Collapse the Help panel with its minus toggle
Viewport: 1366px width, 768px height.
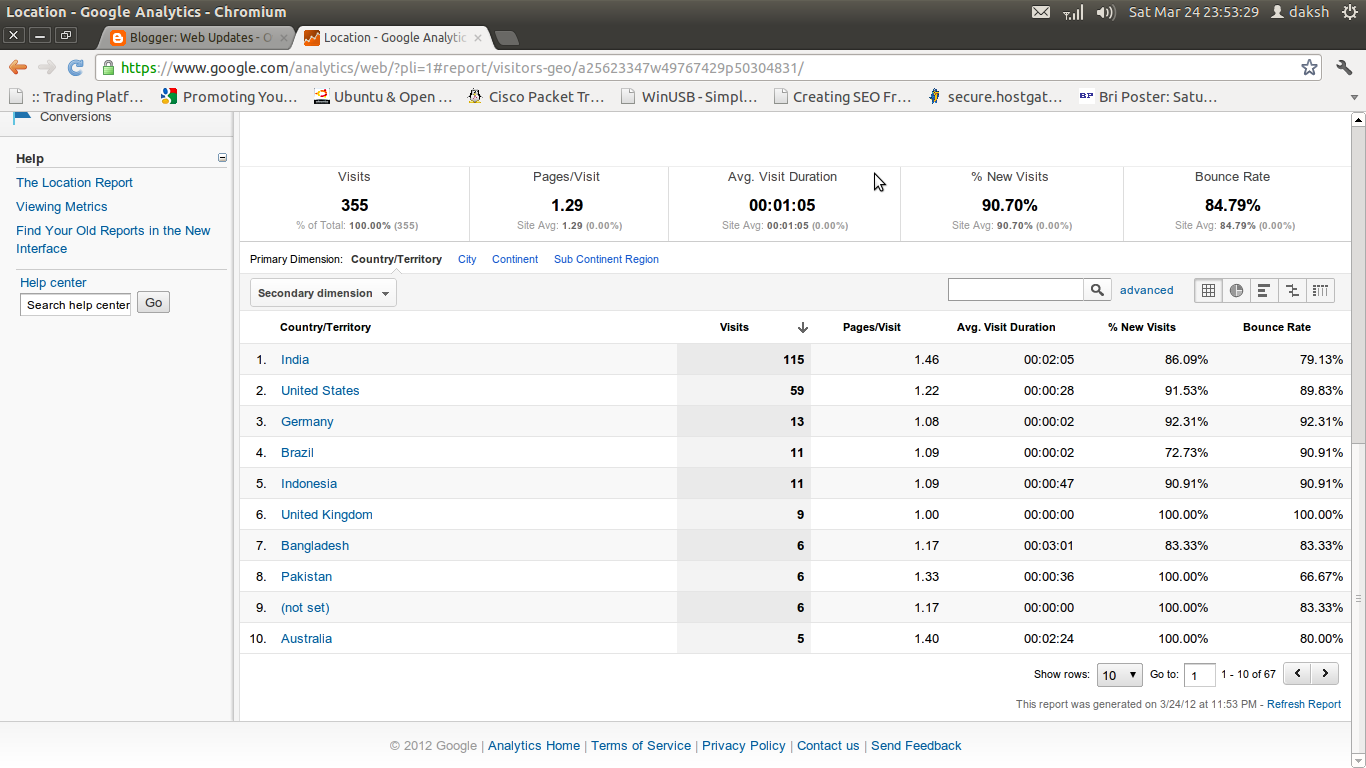pos(222,157)
